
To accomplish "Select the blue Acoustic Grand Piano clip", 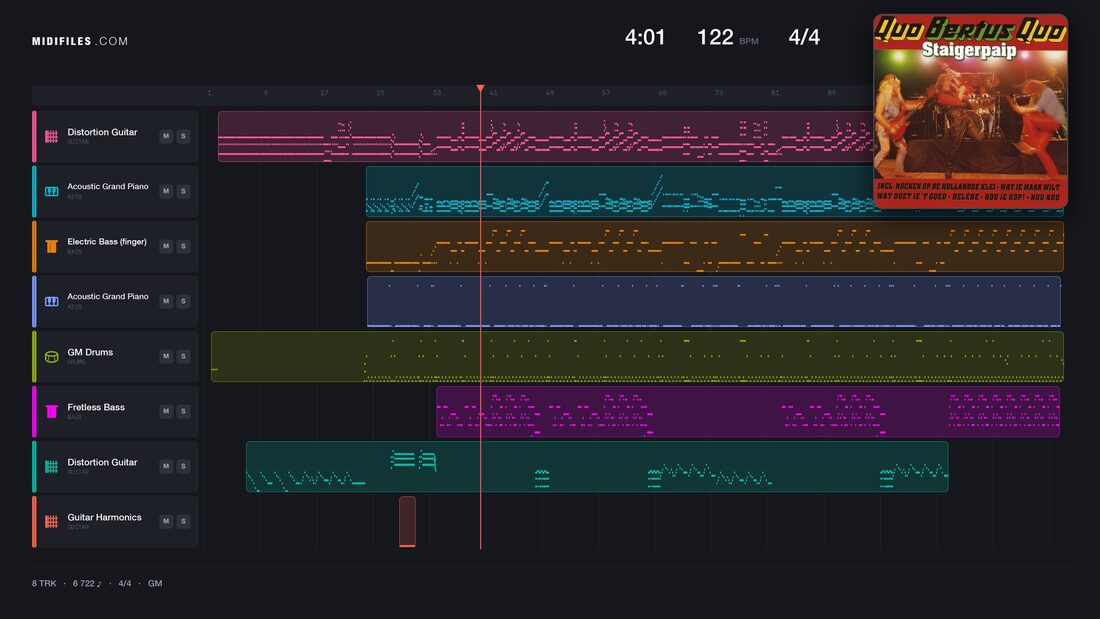I will pyautogui.click(x=713, y=301).
